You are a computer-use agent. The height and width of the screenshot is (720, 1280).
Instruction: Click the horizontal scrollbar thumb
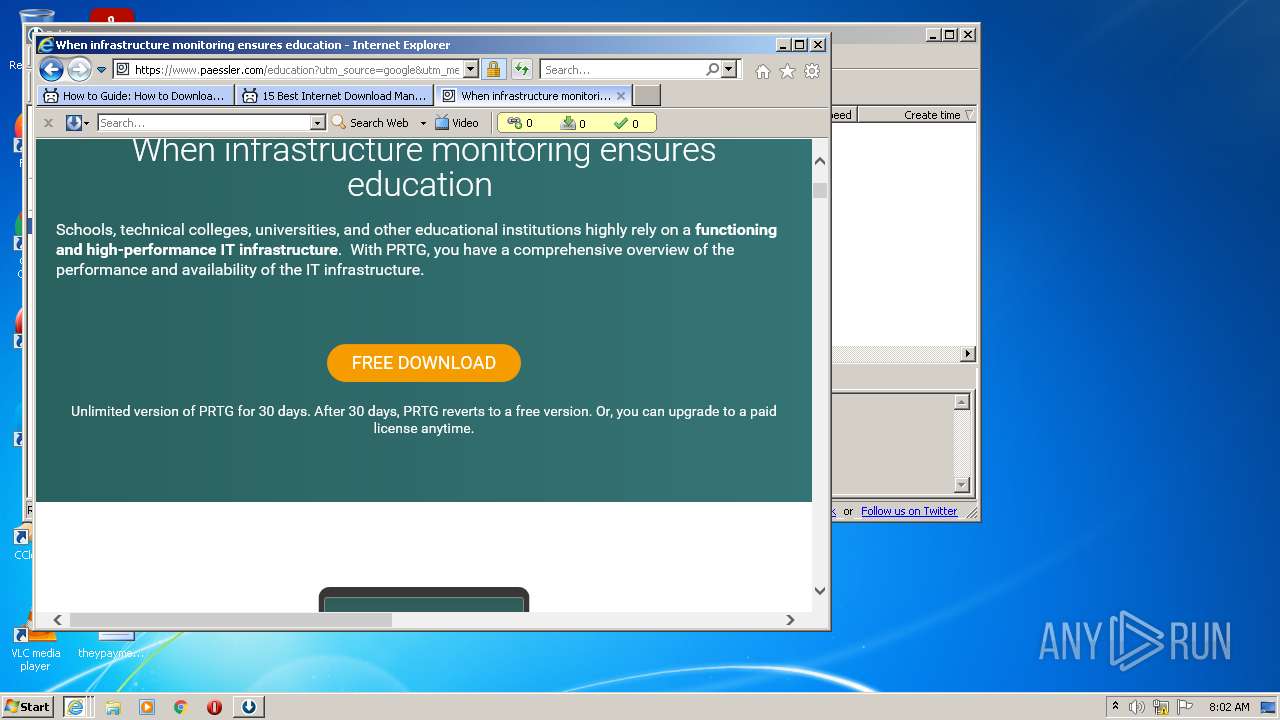(231, 620)
